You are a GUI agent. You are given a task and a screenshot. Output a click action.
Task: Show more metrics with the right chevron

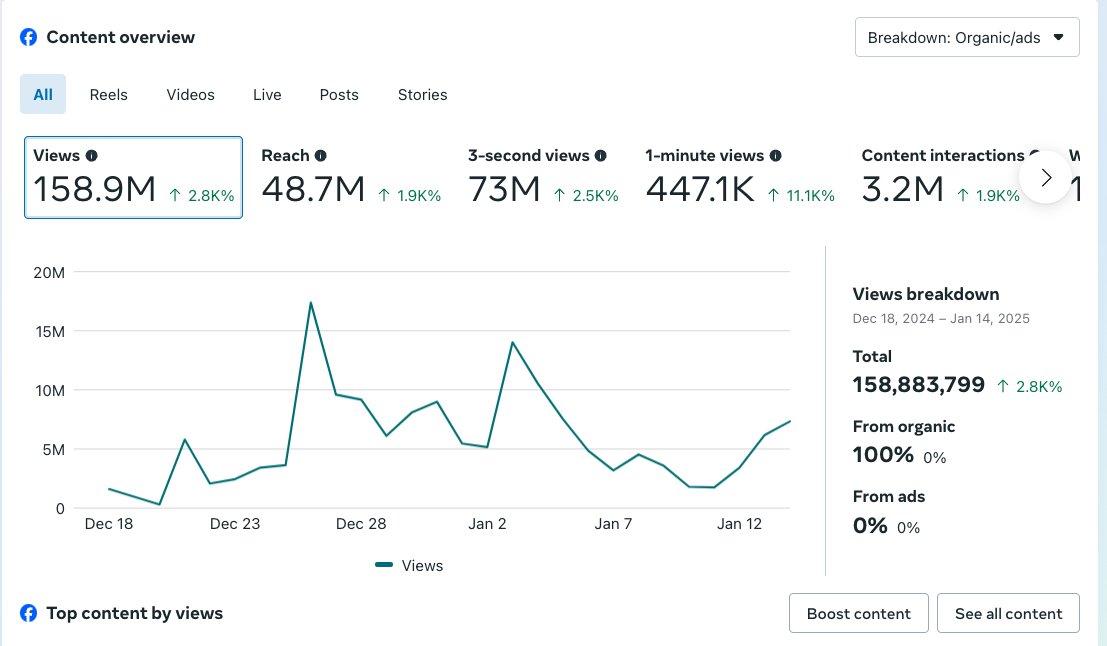pyautogui.click(x=1046, y=177)
